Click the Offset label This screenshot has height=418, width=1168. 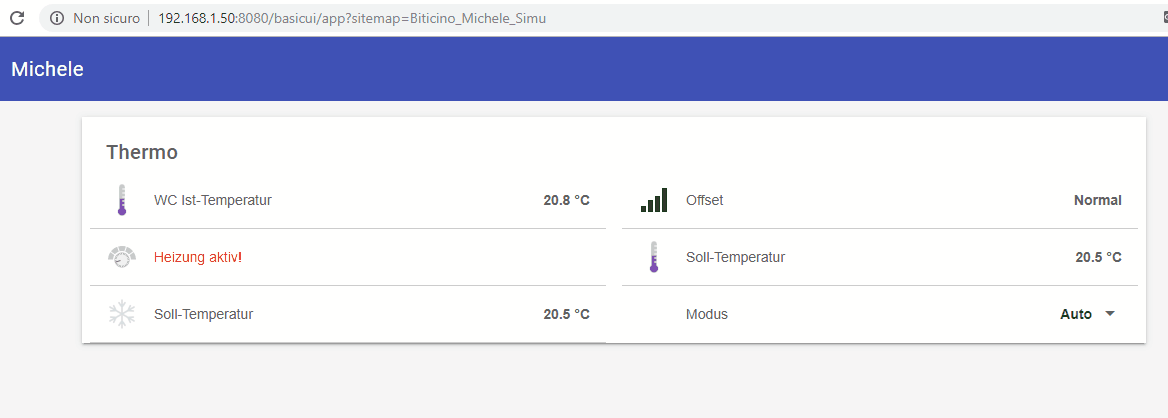pyautogui.click(x=704, y=200)
